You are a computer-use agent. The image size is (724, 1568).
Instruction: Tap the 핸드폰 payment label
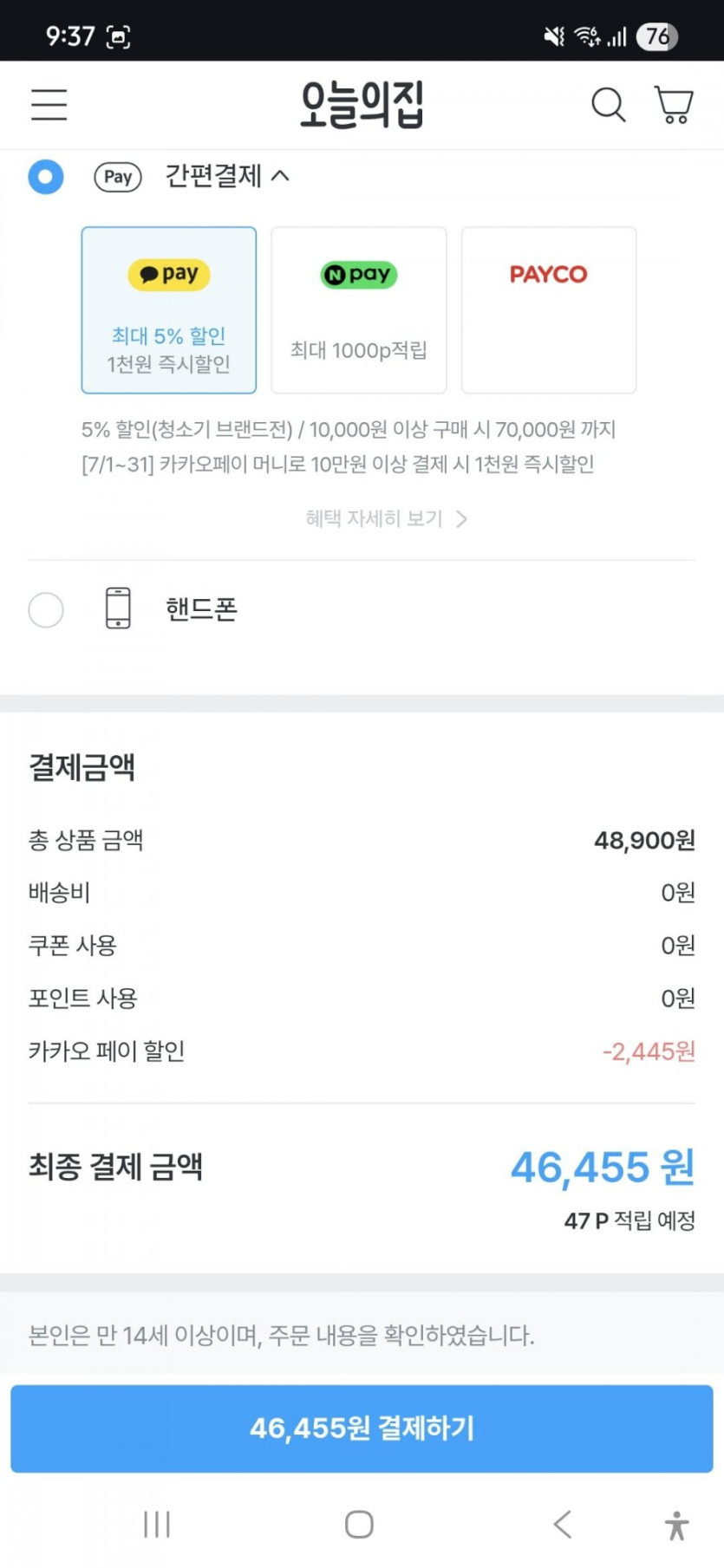(x=201, y=609)
